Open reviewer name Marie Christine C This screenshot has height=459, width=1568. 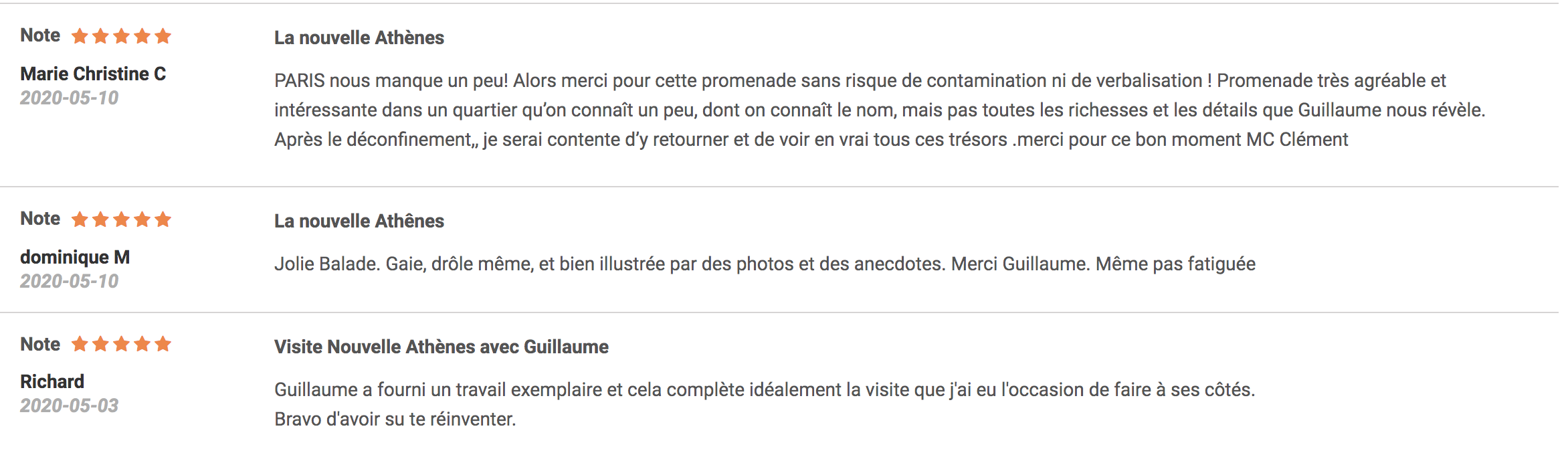pos(93,74)
